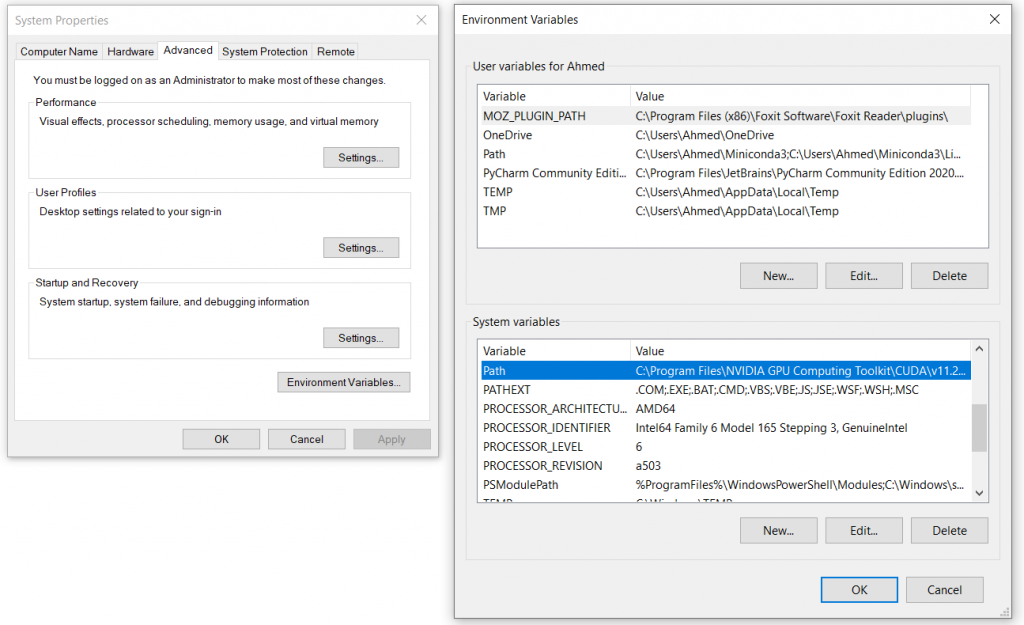The height and width of the screenshot is (625, 1024).
Task: Close the System Properties window
Action: (421, 20)
